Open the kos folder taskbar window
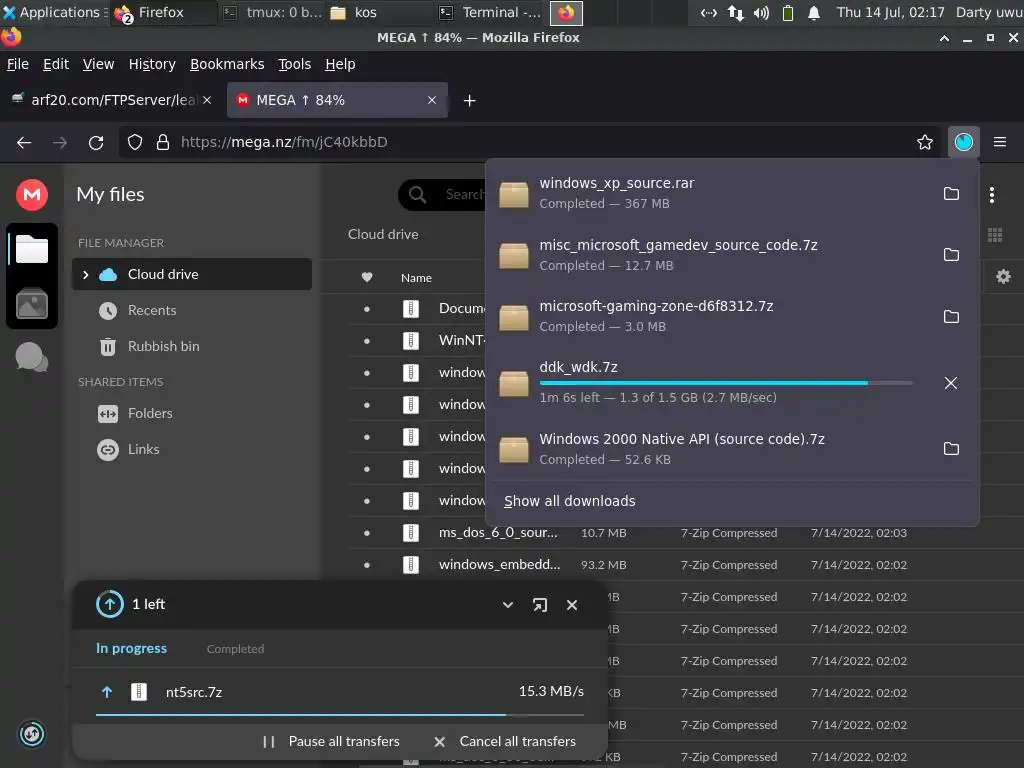The image size is (1024, 768). [379, 12]
